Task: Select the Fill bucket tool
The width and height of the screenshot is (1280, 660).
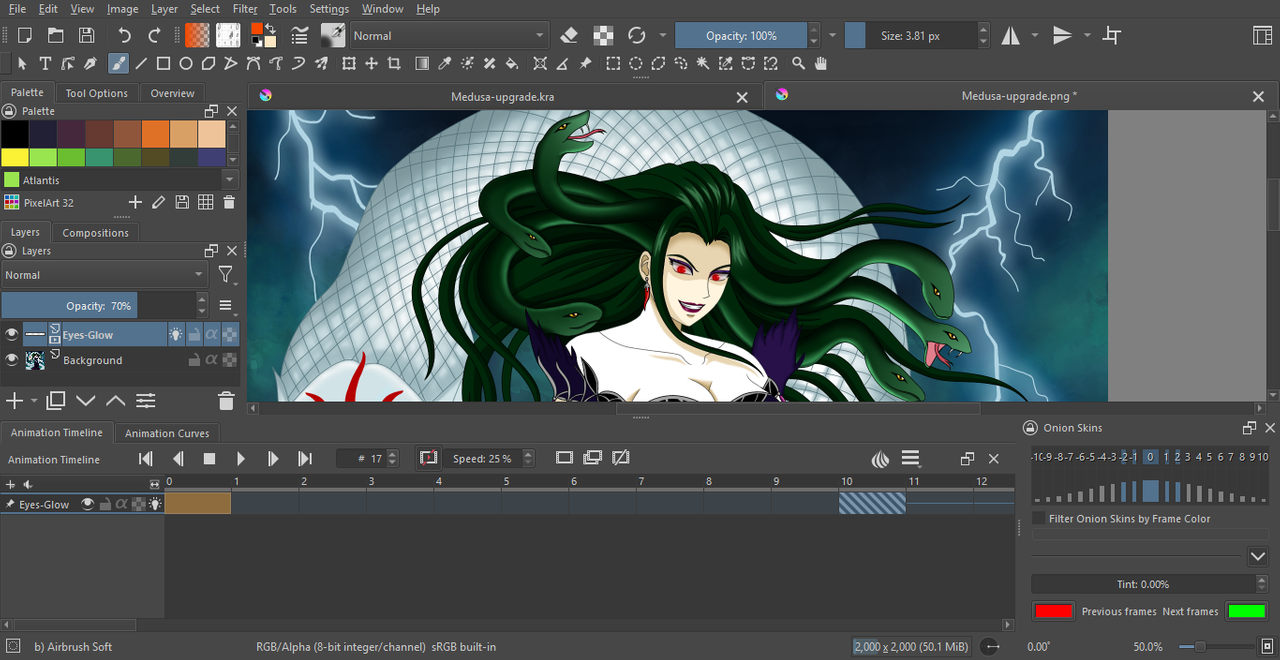Action: tap(512, 63)
